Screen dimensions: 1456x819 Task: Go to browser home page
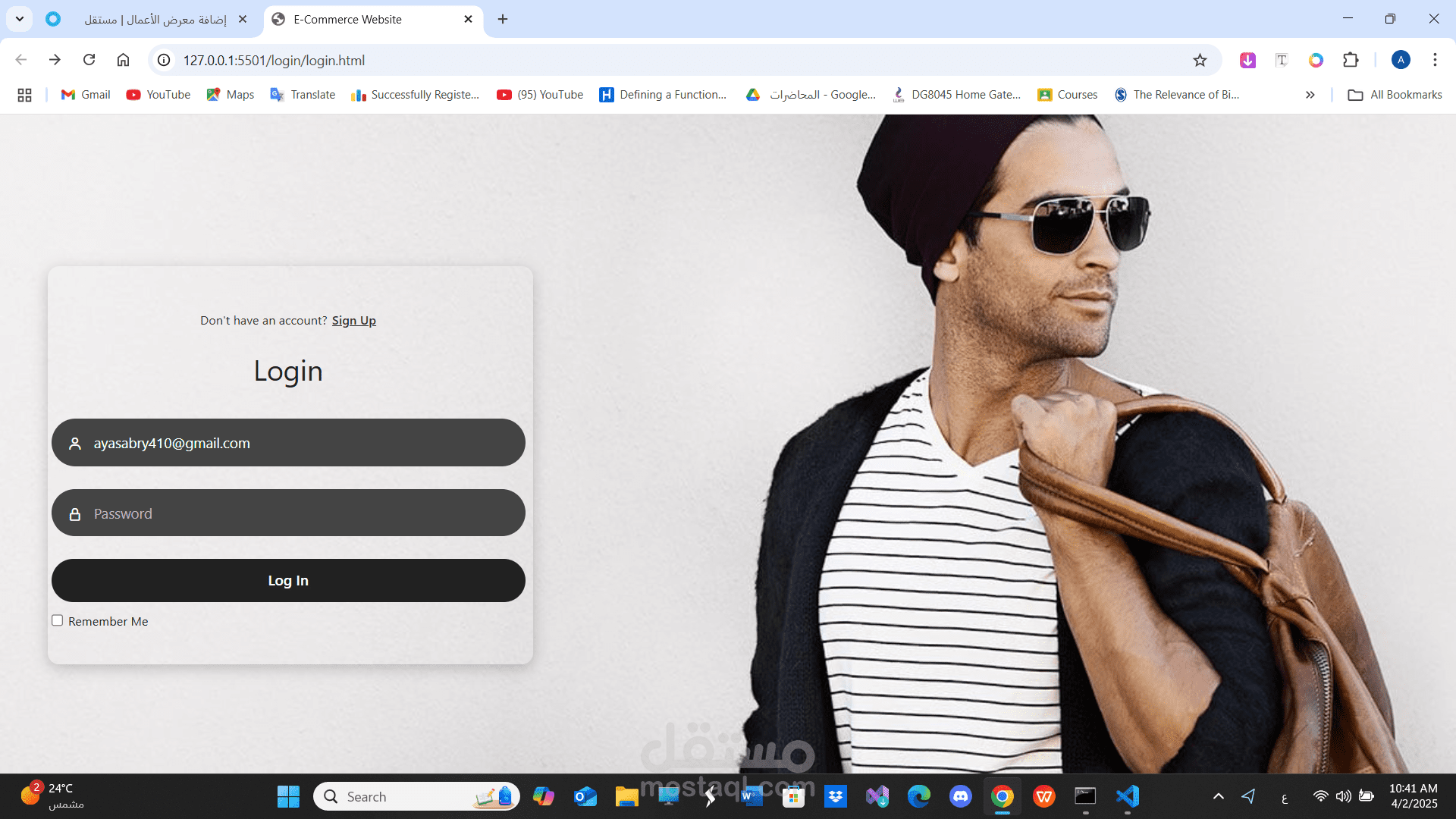pos(124,60)
